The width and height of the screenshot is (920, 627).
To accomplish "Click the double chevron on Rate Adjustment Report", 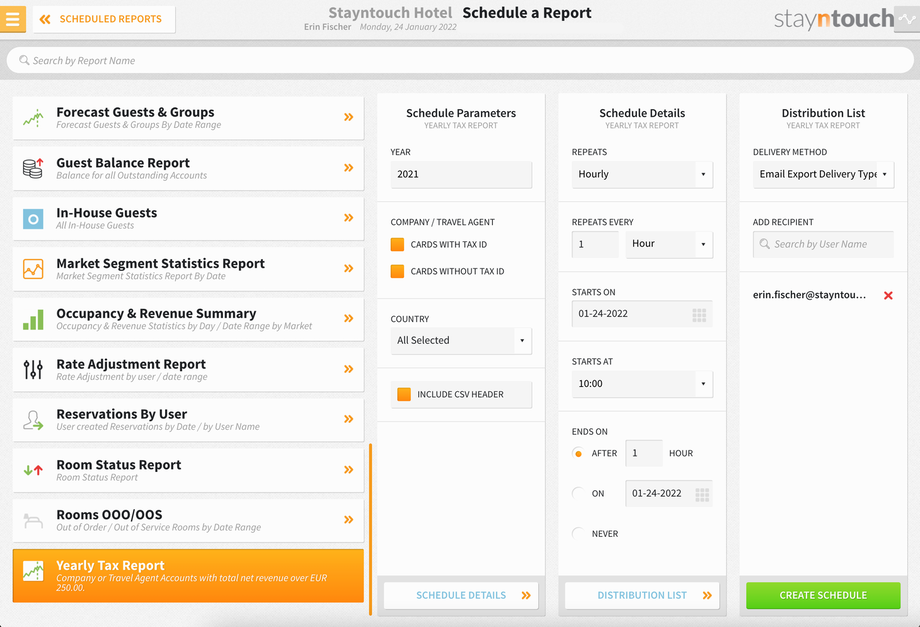I will [x=349, y=369].
